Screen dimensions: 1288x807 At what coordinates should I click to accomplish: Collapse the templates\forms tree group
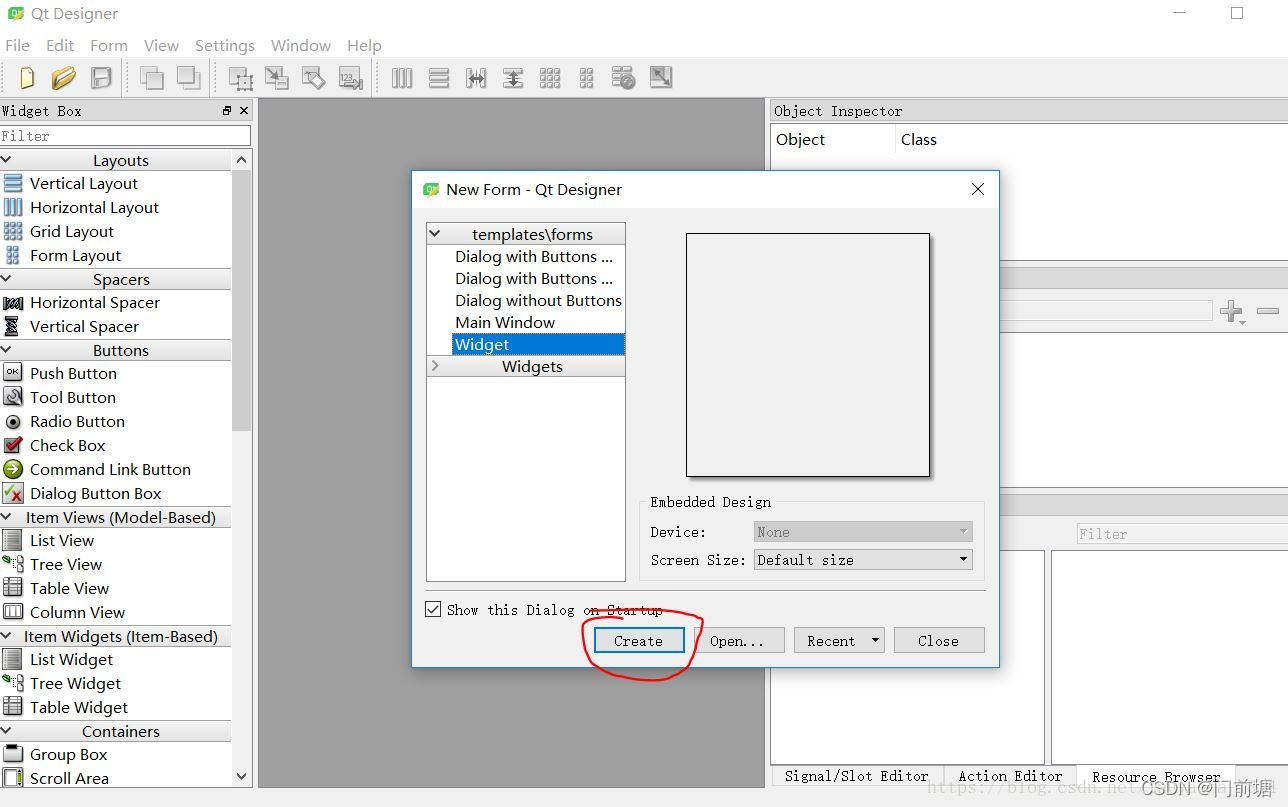click(435, 234)
